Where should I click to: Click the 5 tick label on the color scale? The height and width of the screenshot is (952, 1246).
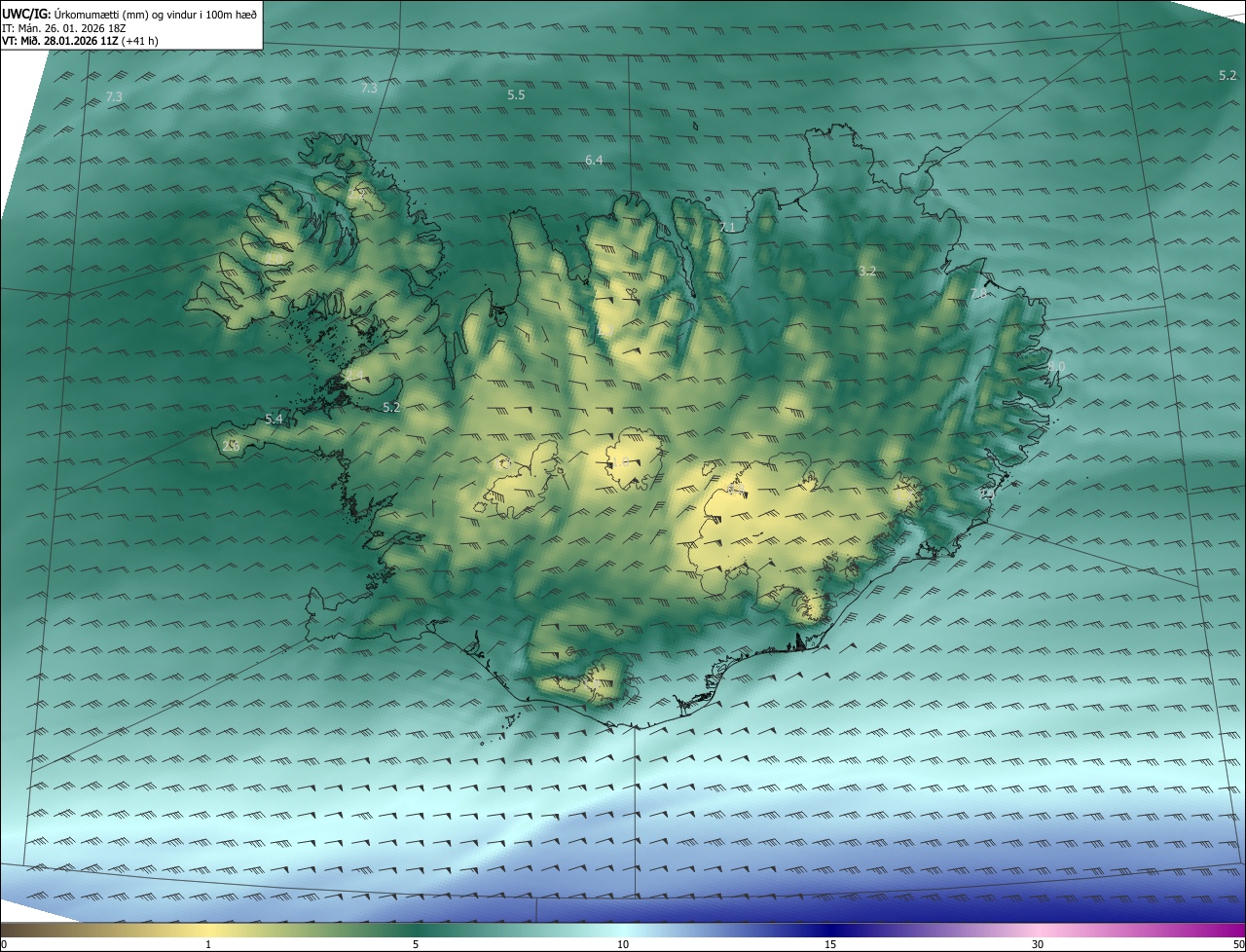coord(416,944)
